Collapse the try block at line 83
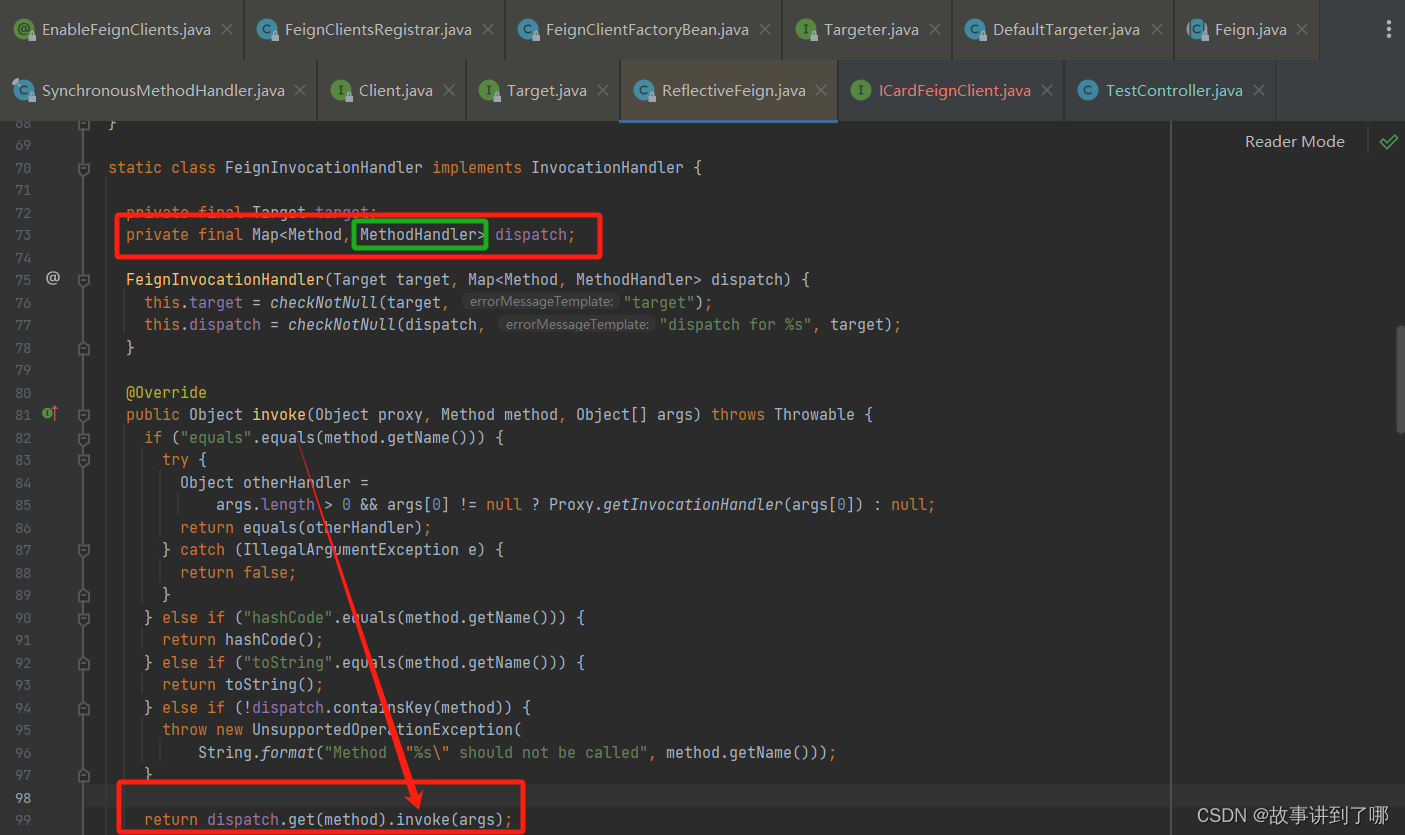 tap(84, 460)
